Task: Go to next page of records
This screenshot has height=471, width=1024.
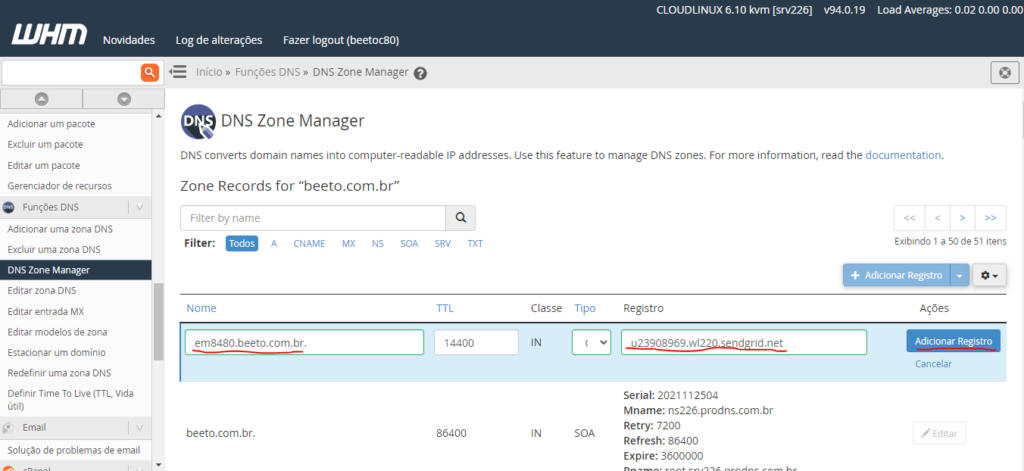Action: pos(963,218)
